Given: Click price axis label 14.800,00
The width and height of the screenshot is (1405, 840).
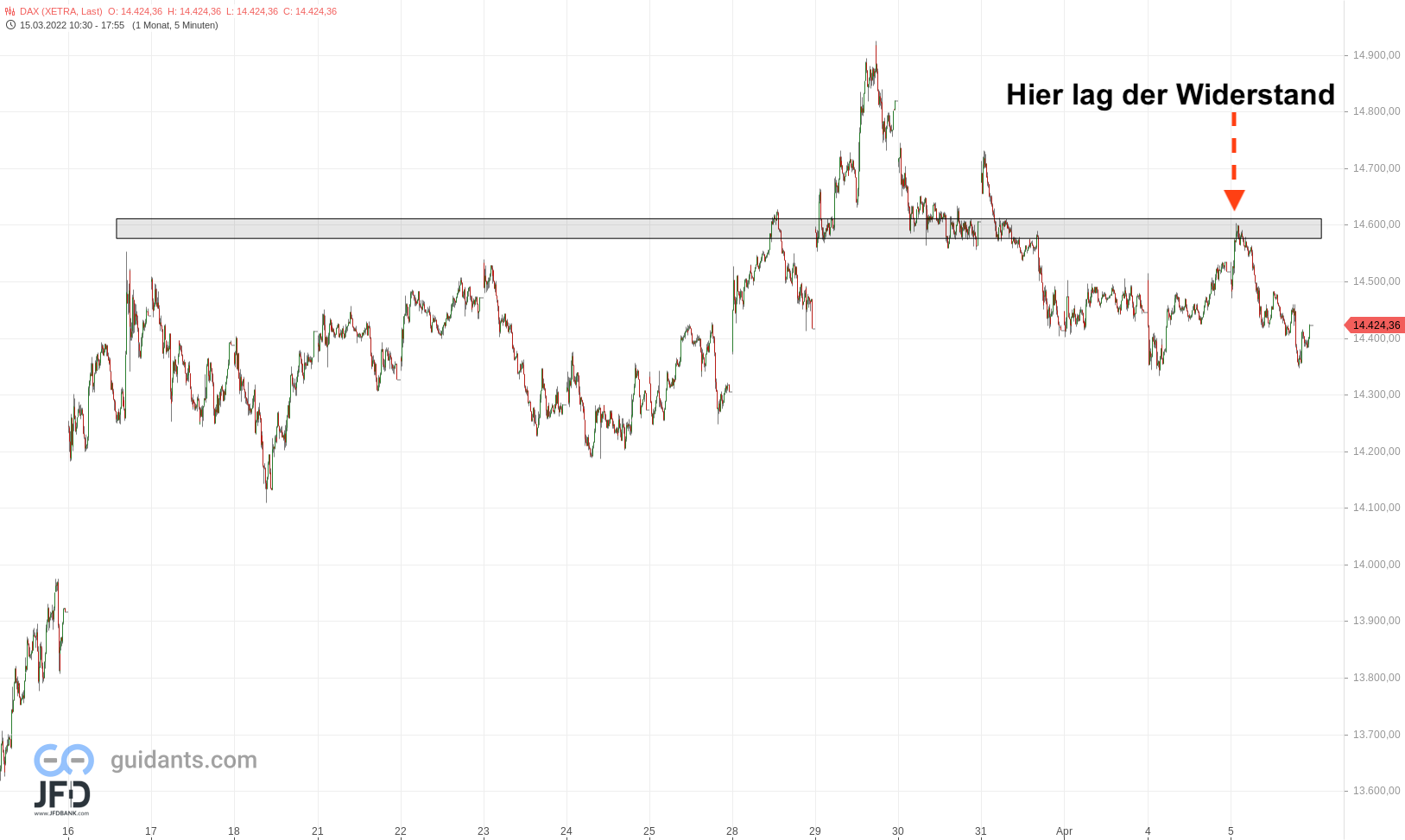Looking at the screenshot, I should click(1377, 111).
